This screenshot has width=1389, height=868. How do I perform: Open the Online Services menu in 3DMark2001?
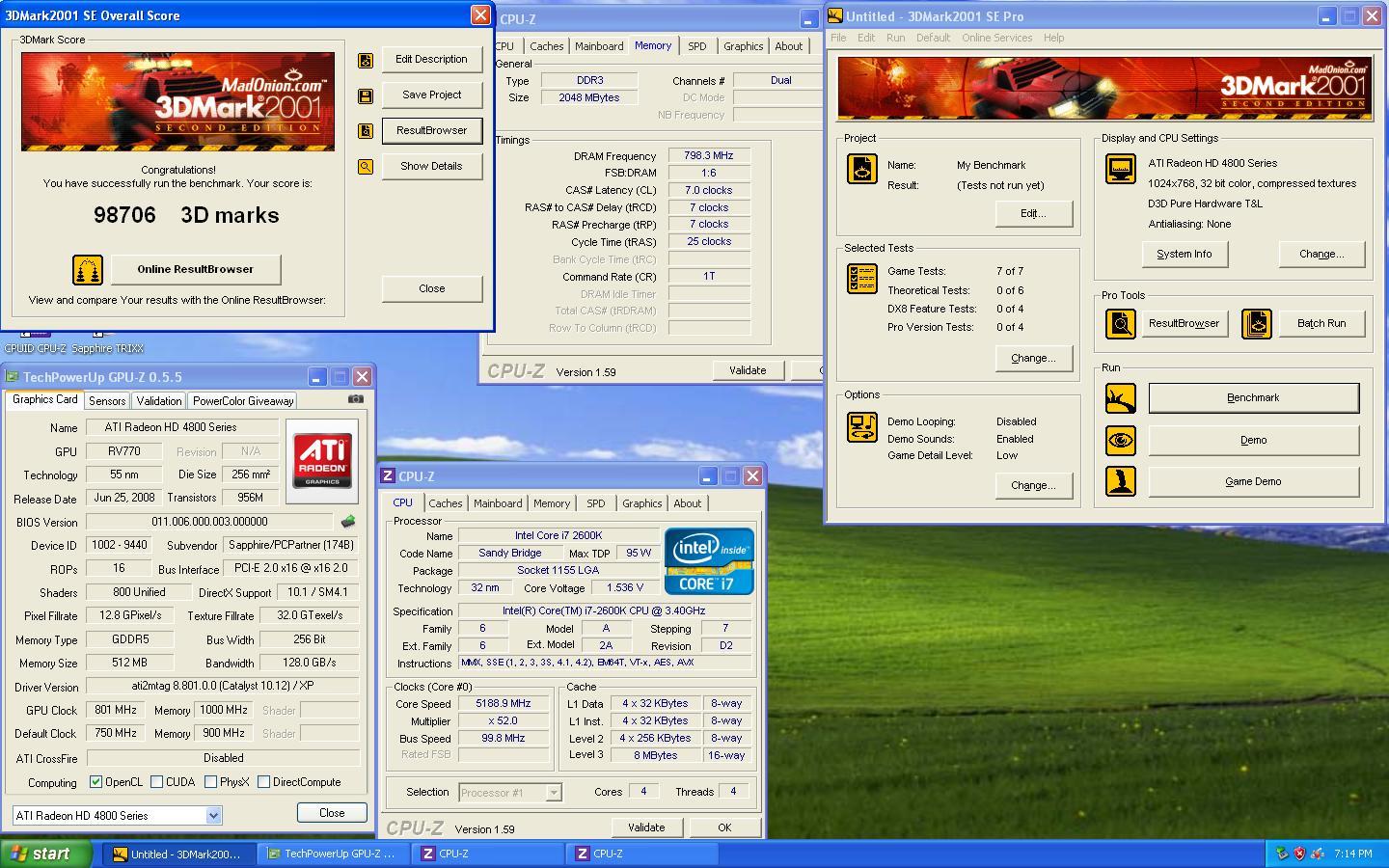coord(996,38)
